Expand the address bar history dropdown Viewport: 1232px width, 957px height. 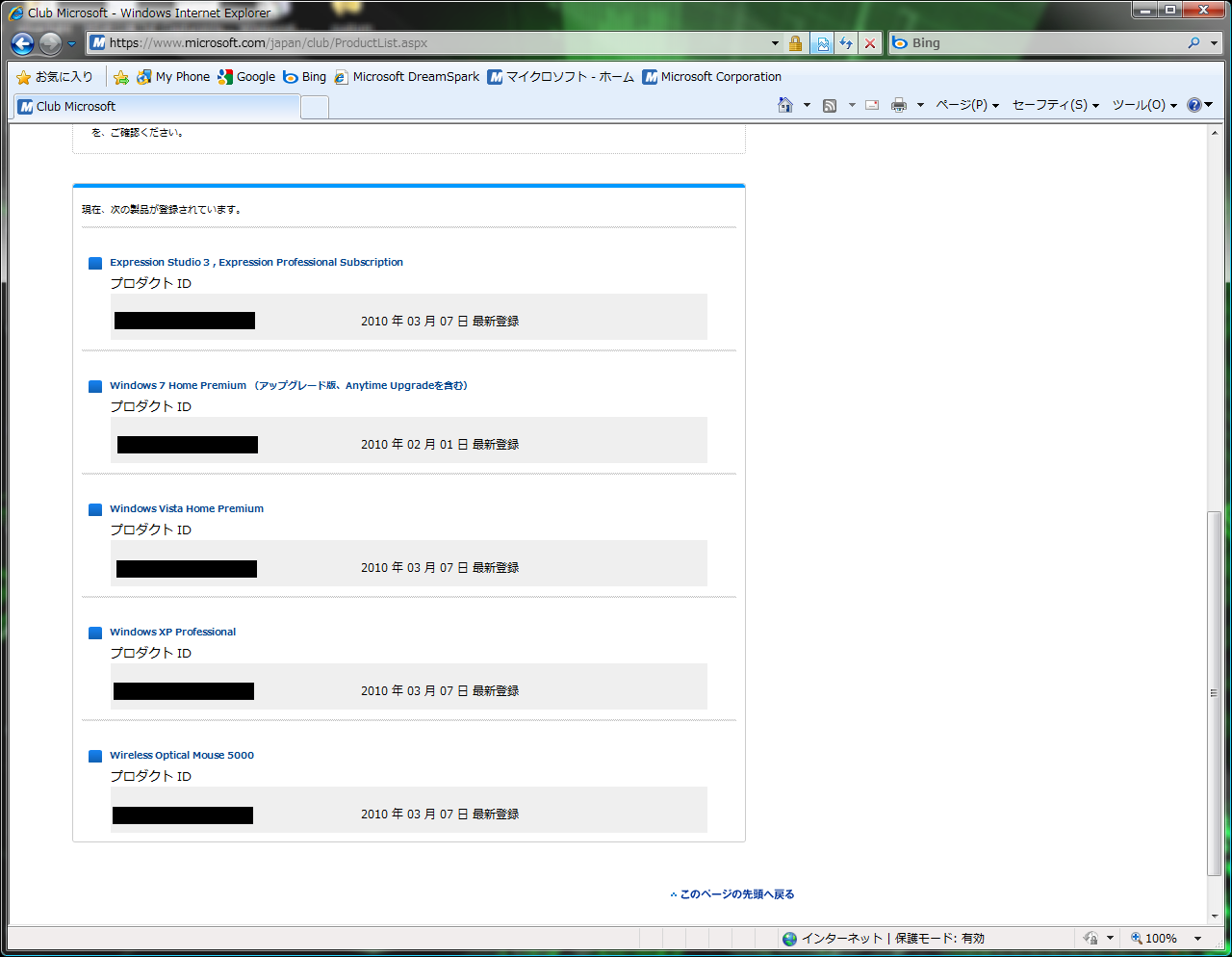775,43
